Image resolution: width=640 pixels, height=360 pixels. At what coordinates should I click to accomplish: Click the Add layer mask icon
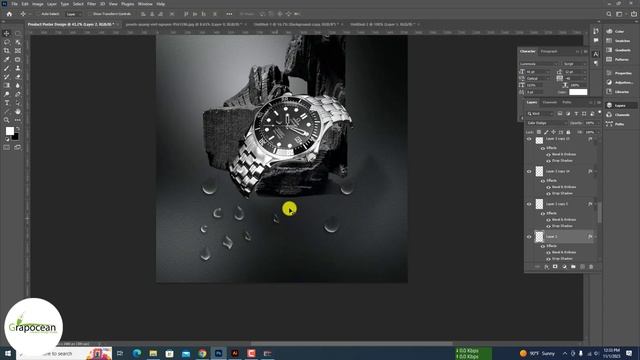coord(555,267)
